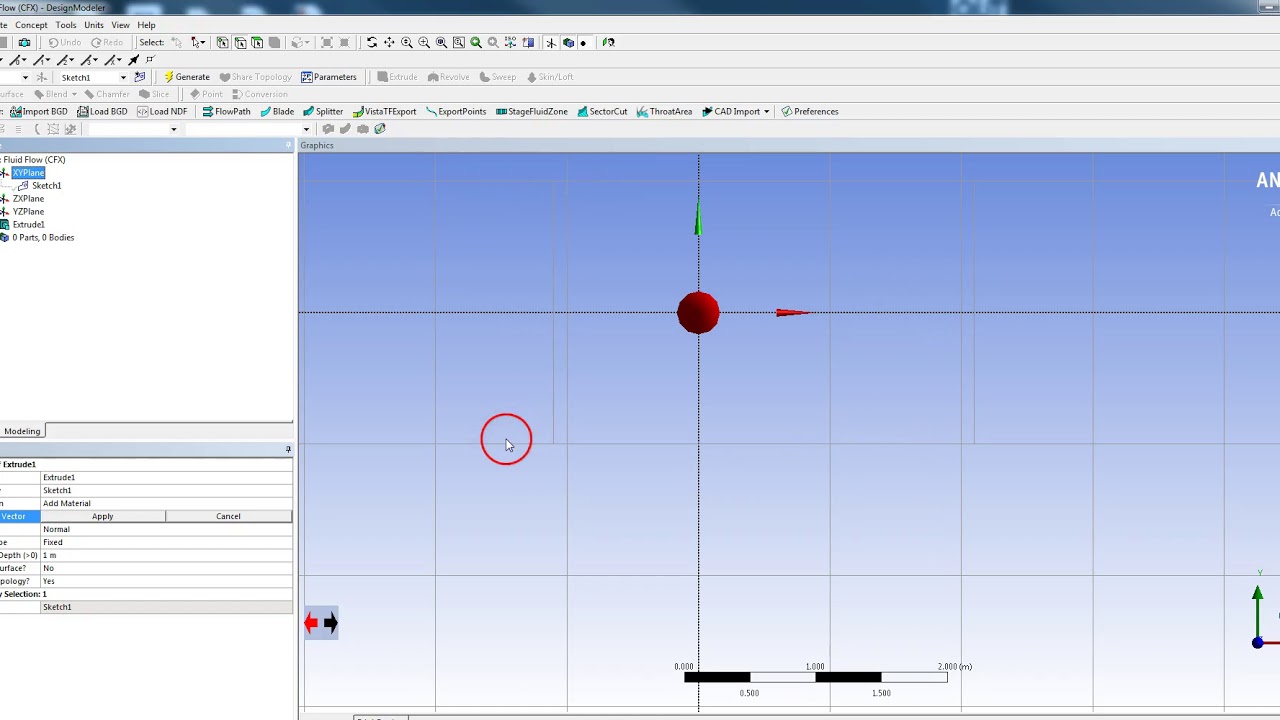
Task: Click the Generate lightning button
Action: pyautogui.click(x=187, y=77)
